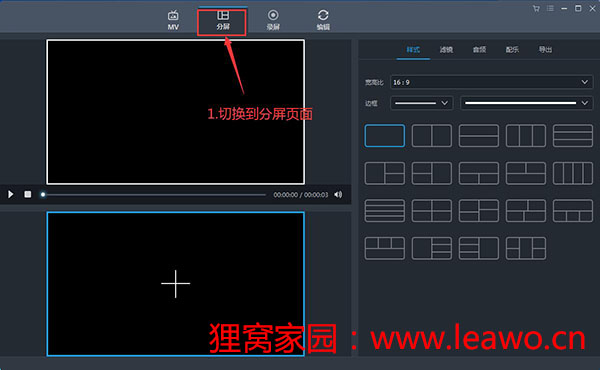Open the 编辑 edit mode icon
Viewport: 600px width, 370px height.
click(323, 20)
